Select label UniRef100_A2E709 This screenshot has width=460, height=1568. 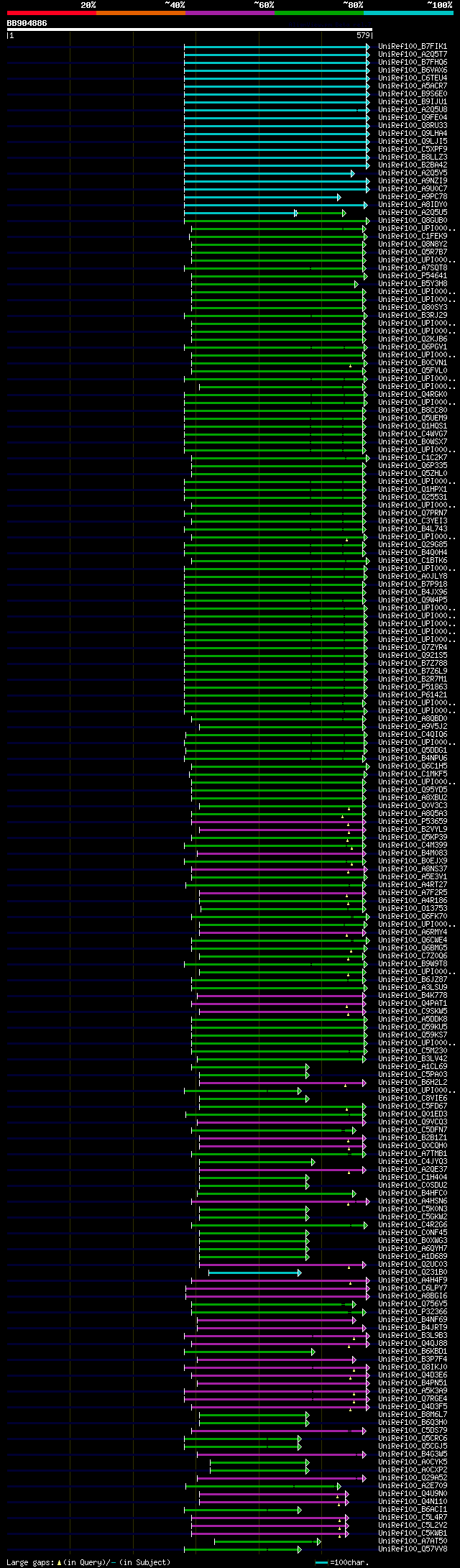[x=413, y=1485]
